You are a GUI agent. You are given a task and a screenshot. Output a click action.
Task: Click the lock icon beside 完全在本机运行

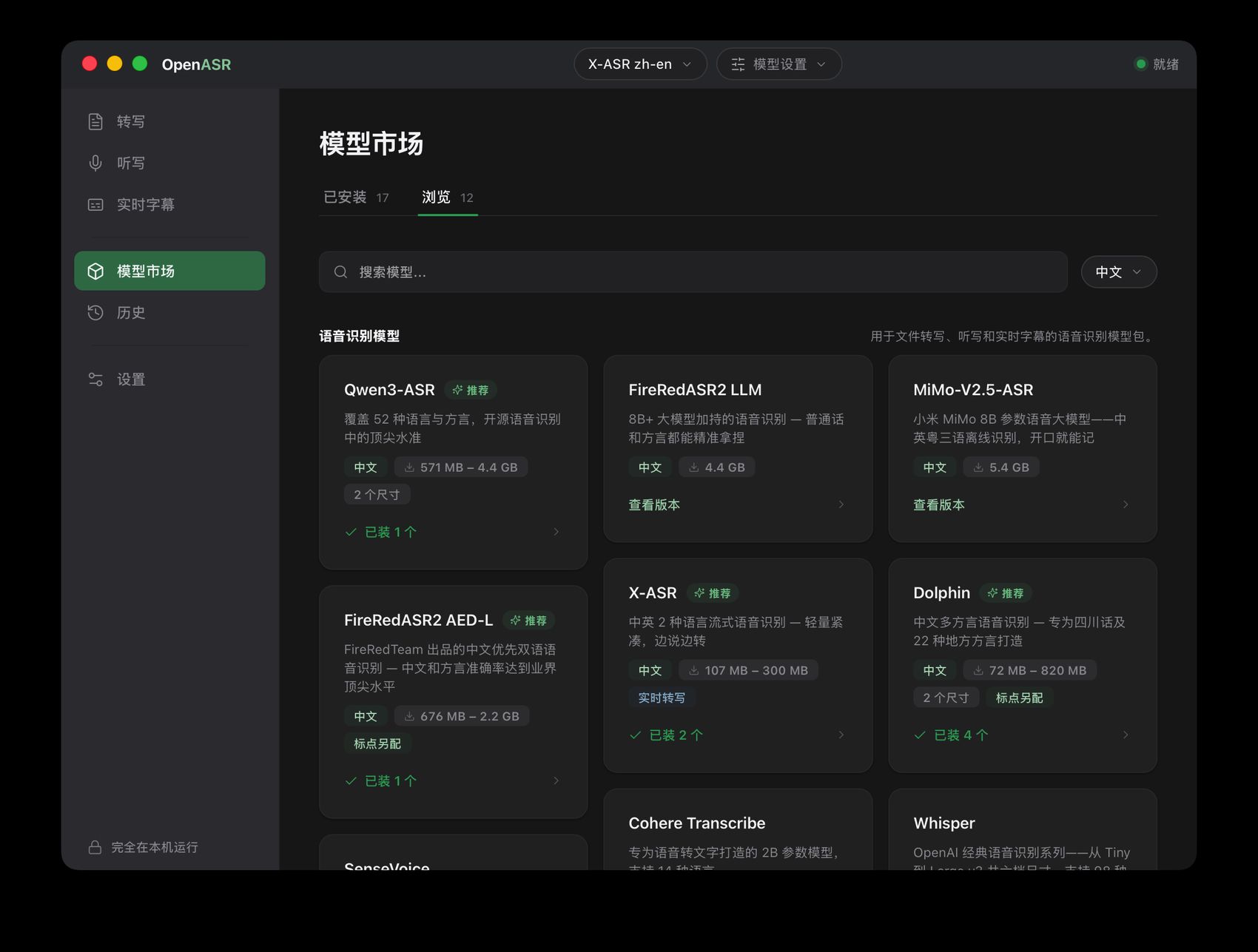(95, 847)
